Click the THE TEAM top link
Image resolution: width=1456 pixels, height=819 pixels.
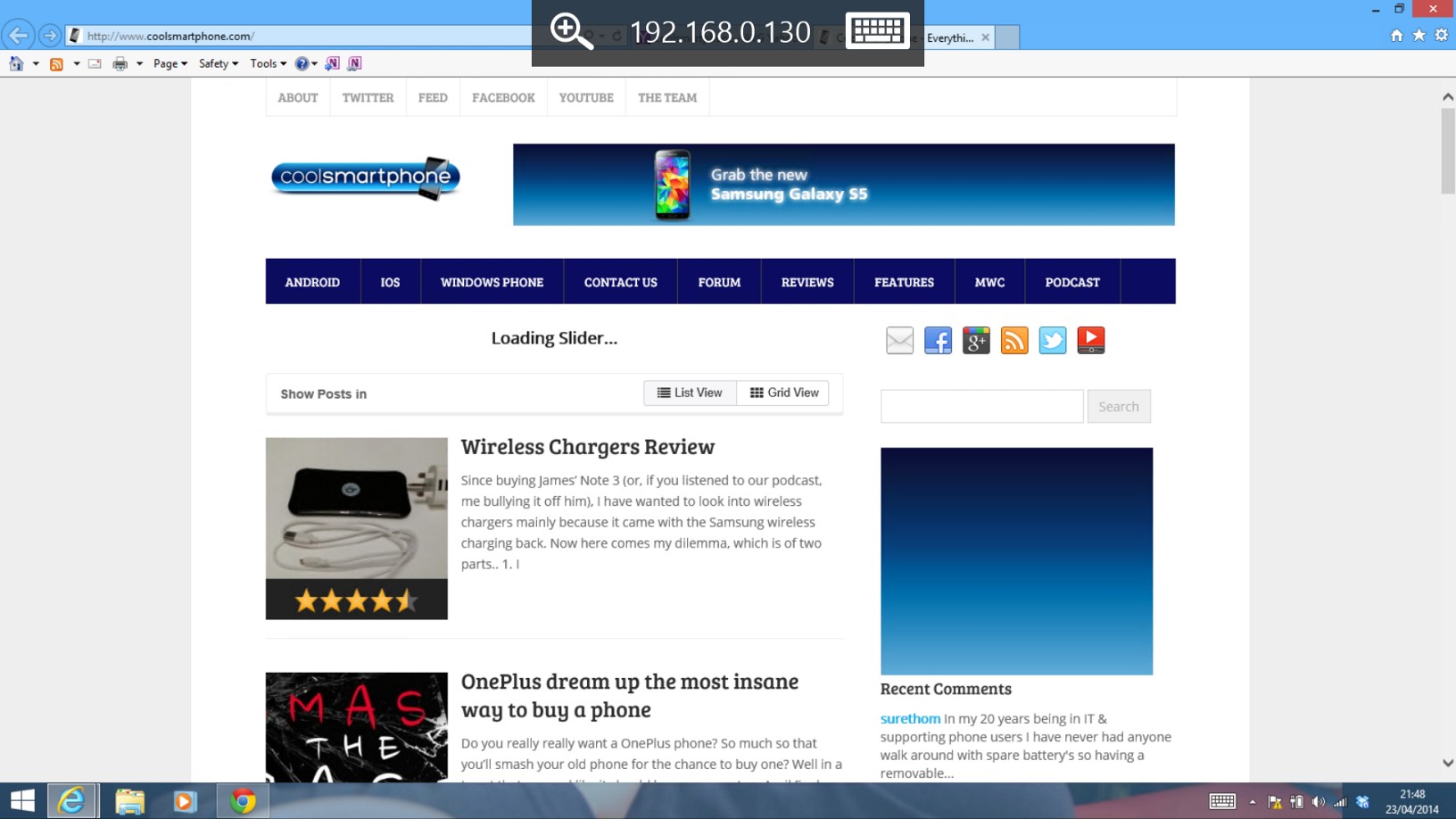(667, 97)
